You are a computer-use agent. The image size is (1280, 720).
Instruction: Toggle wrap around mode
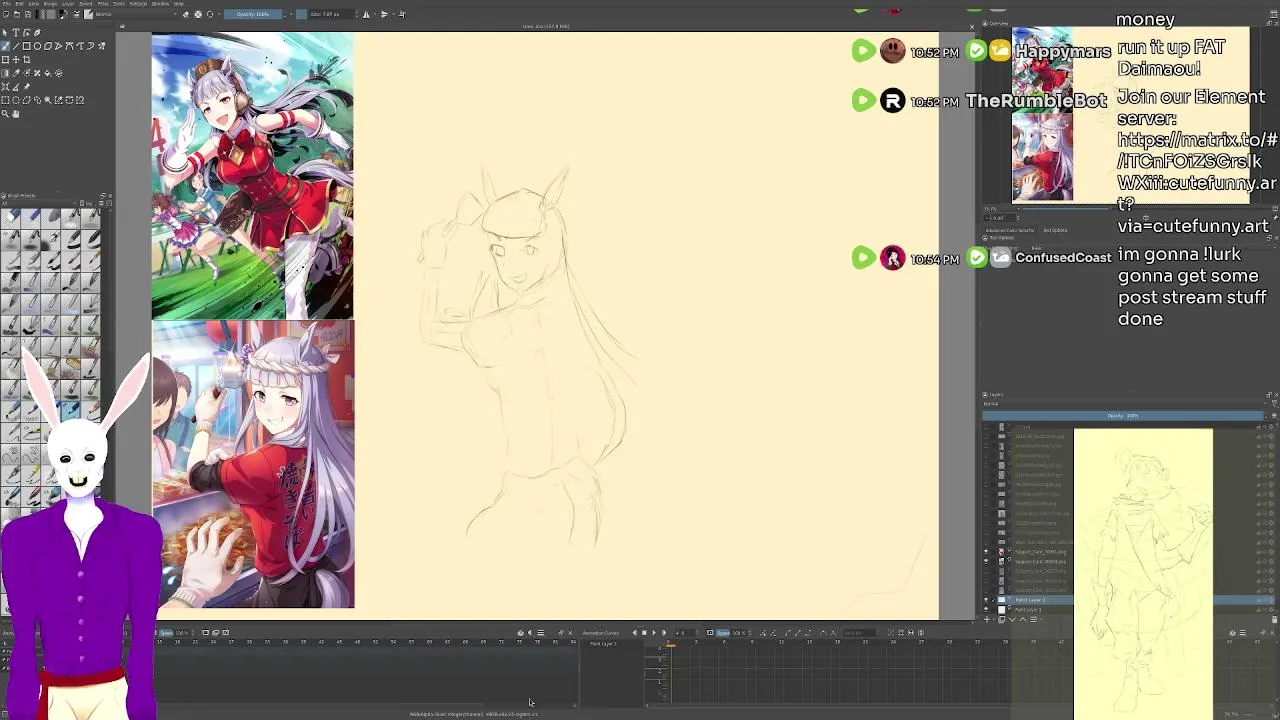tap(402, 14)
